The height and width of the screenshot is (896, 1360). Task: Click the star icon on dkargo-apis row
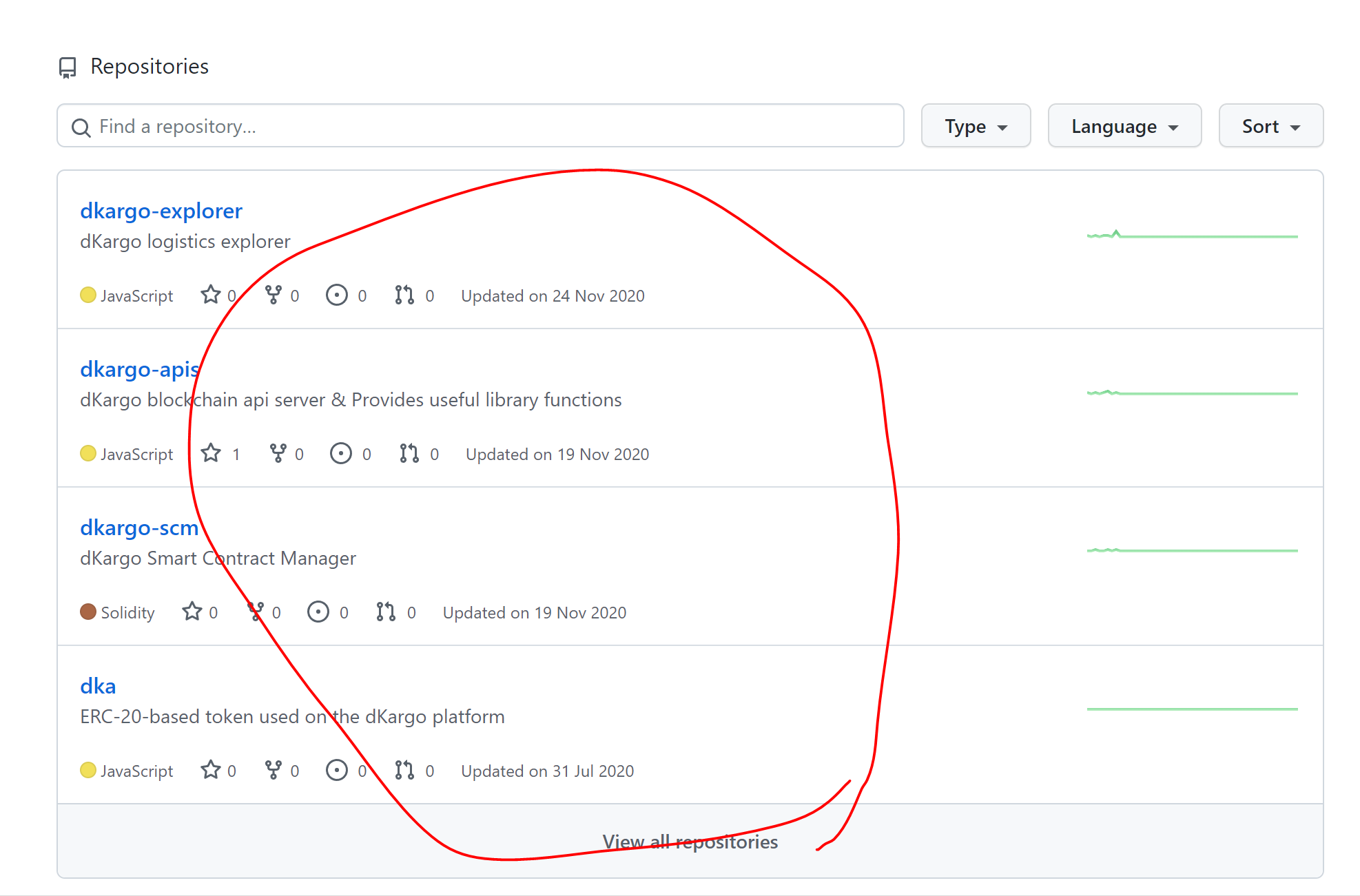pyautogui.click(x=211, y=454)
